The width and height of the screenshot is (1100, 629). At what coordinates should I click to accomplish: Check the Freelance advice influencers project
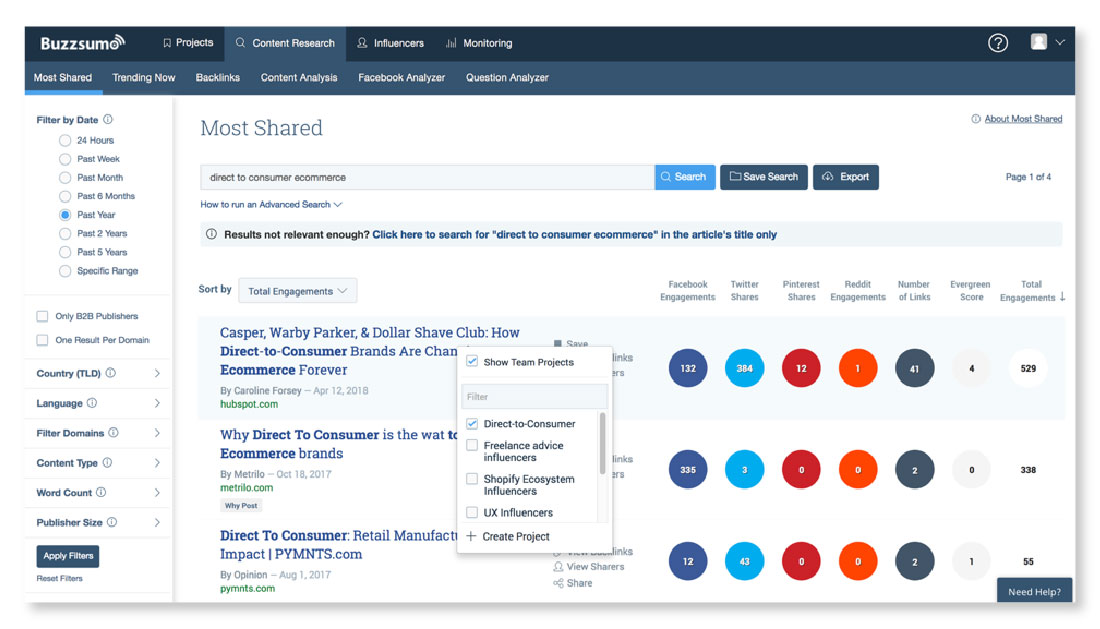pyautogui.click(x=472, y=445)
